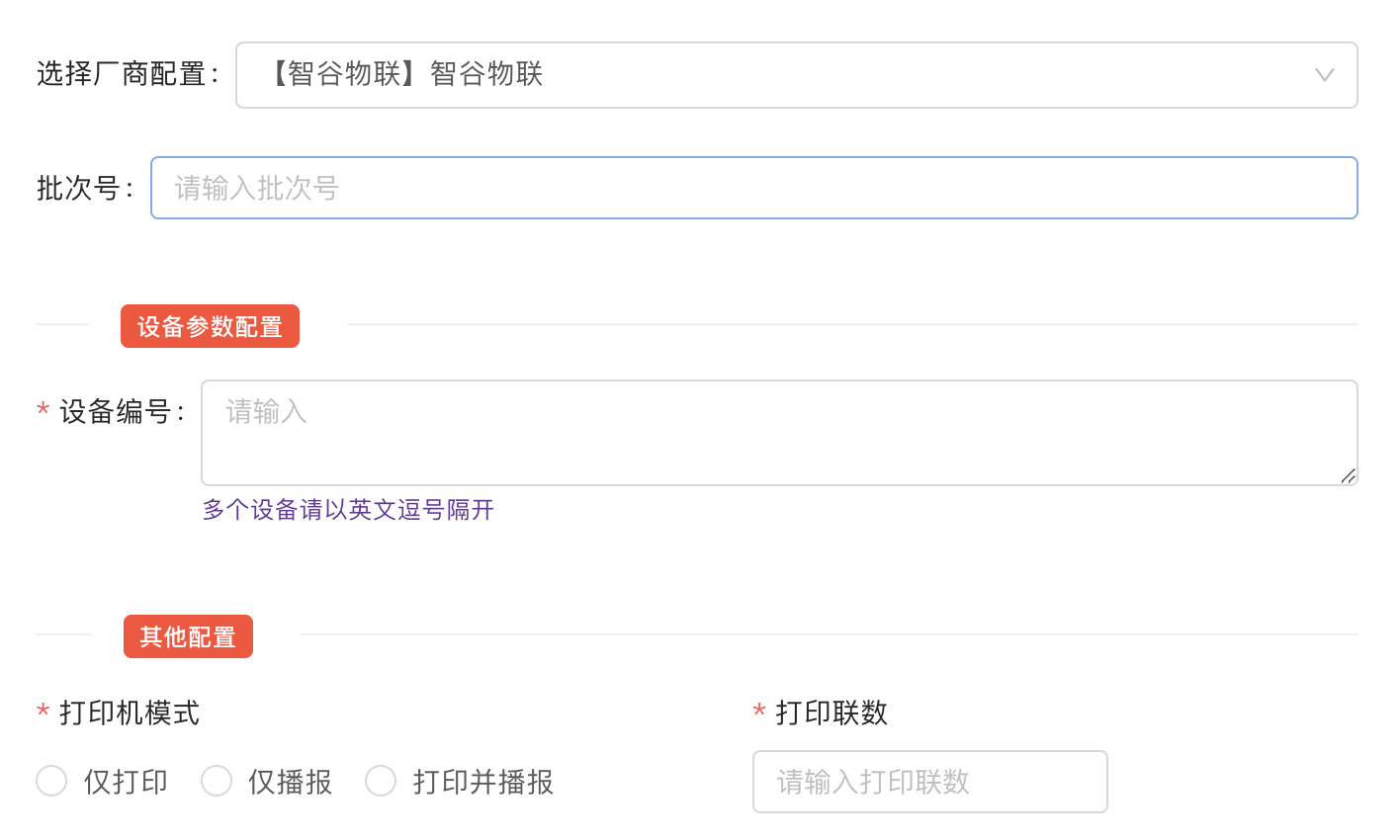
Task: Click the dropdown chevron arrow
Action: [1324, 74]
